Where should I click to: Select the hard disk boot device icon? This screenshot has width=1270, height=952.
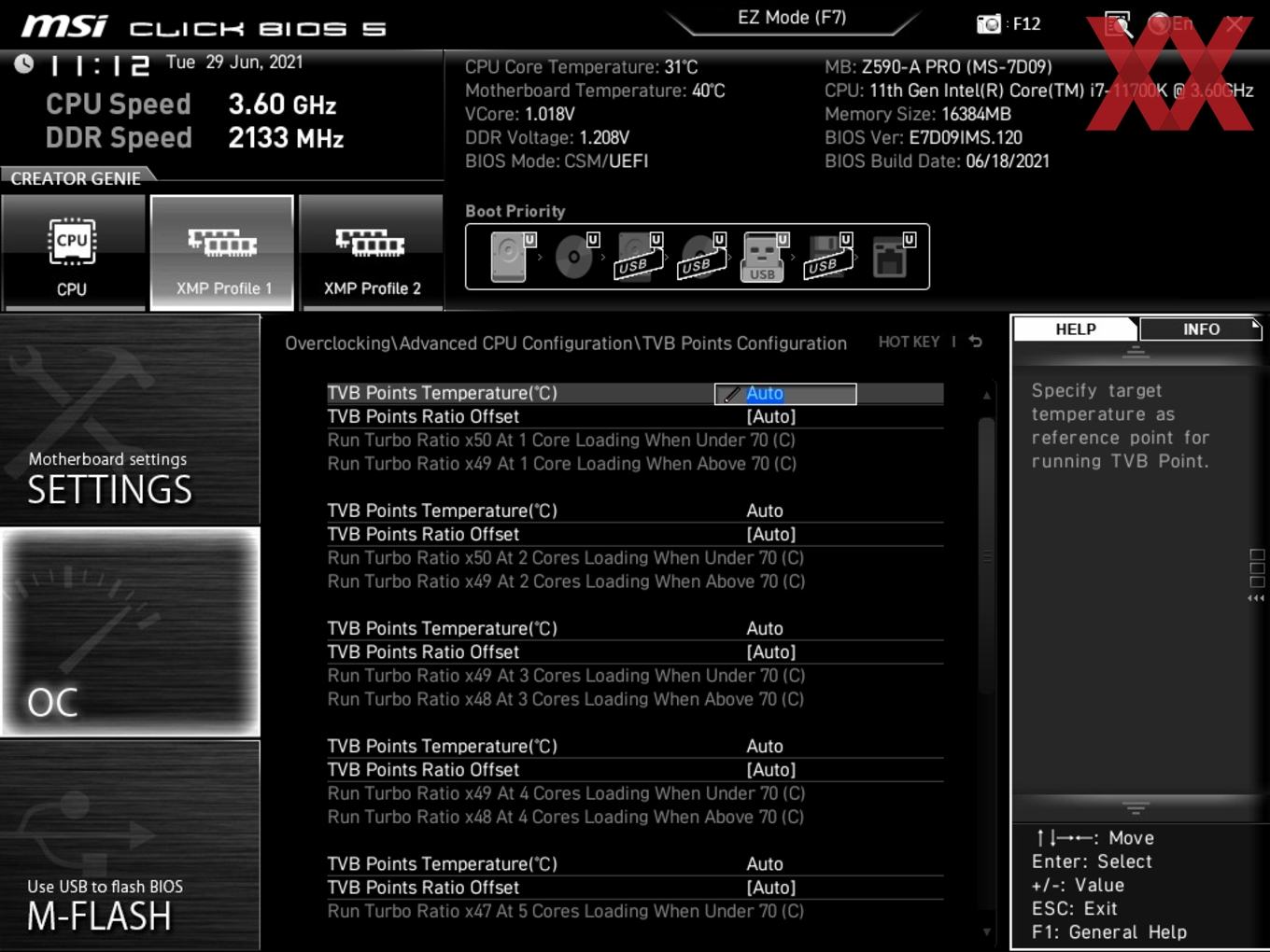[511, 257]
